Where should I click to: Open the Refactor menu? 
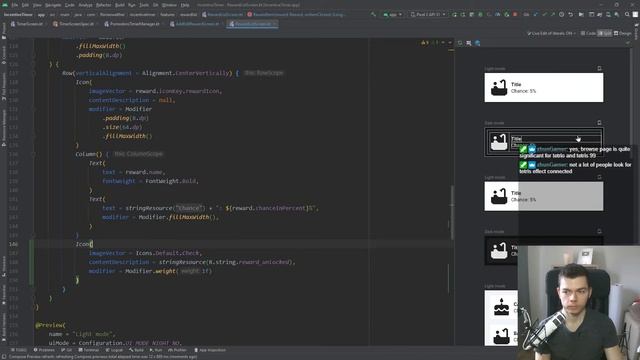(x=103, y=5)
